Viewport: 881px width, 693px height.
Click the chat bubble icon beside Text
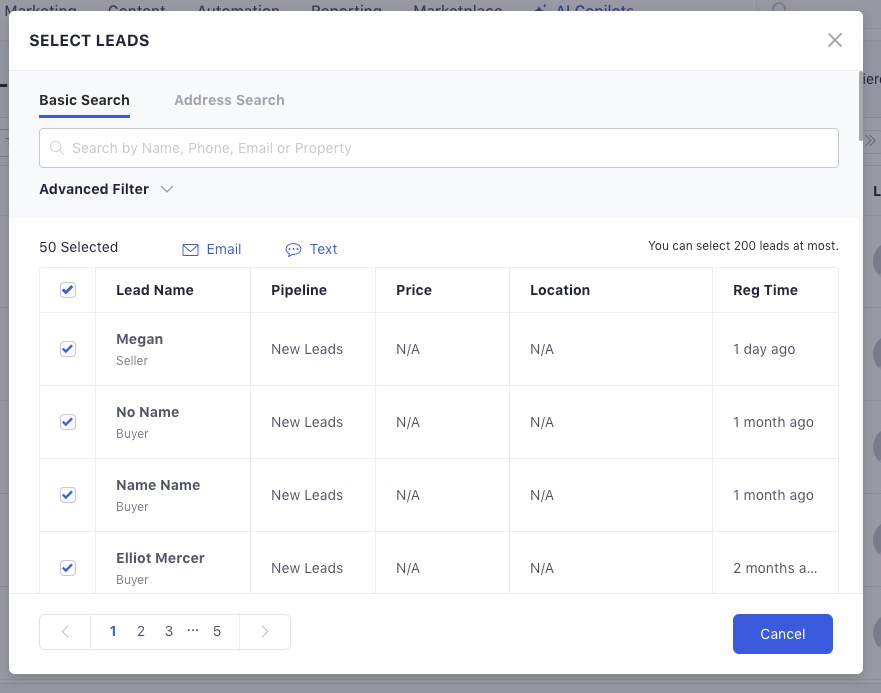(x=293, y=250)
